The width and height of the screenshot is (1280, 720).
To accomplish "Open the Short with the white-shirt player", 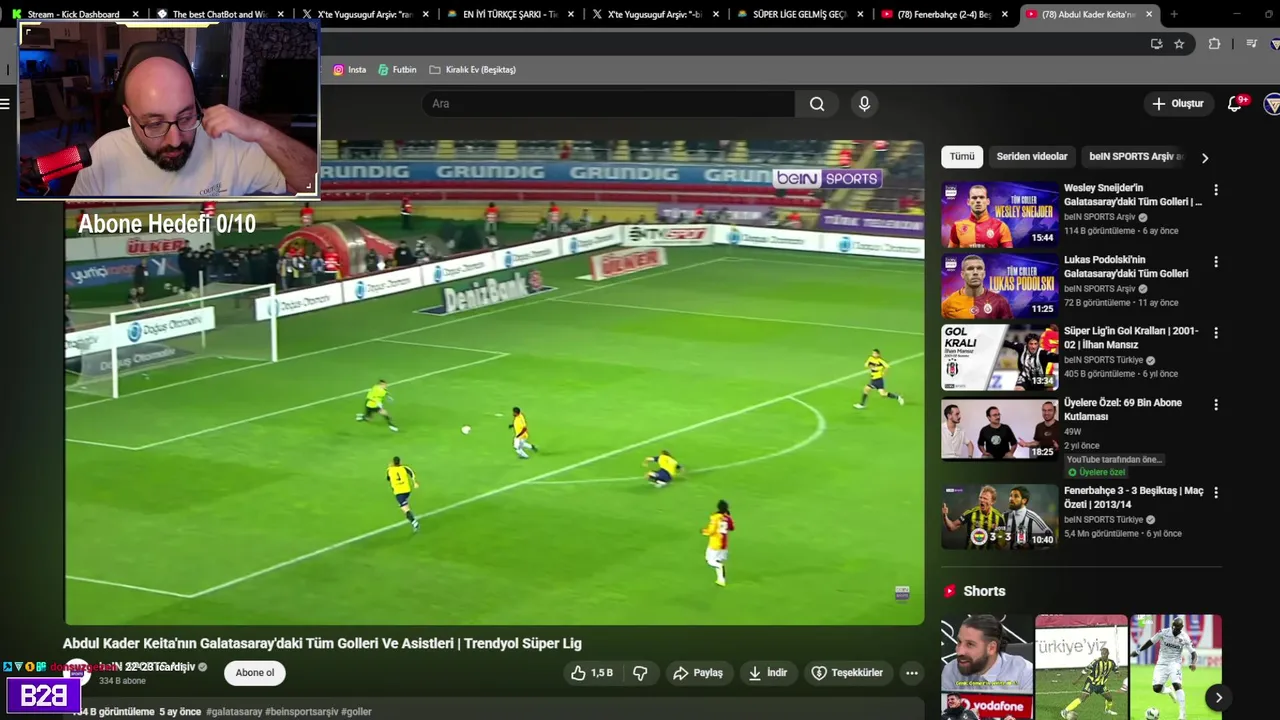I will [x=1175, y=667].
